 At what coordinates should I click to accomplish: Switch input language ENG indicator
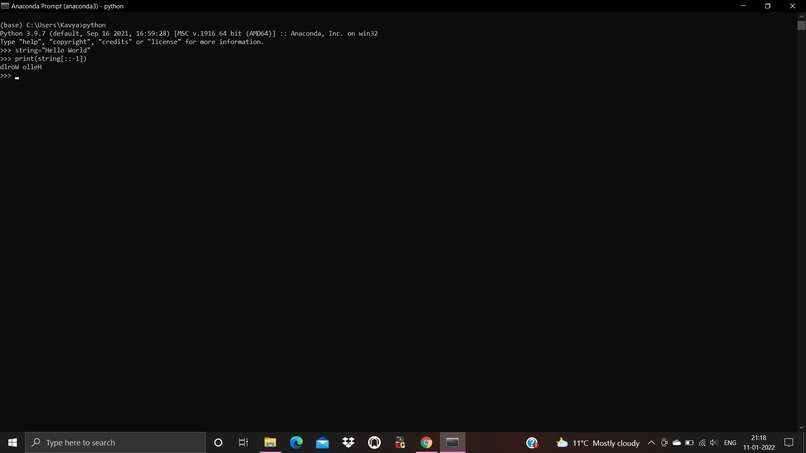pos(730,443)
